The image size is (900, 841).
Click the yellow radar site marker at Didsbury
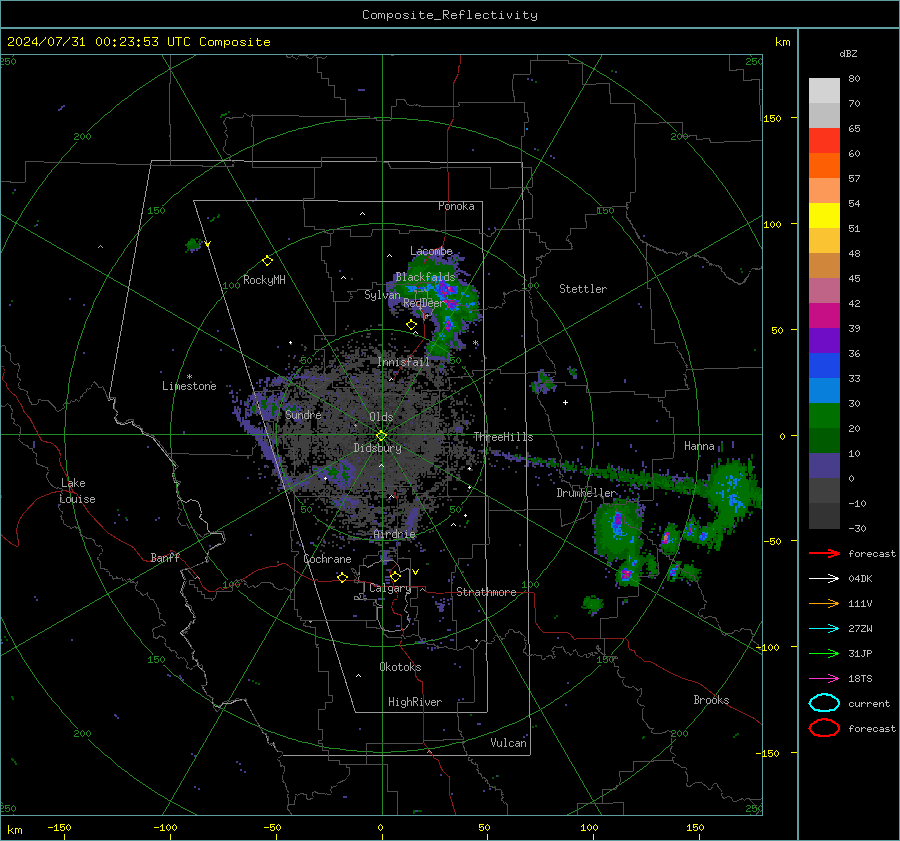click(382, 436)
